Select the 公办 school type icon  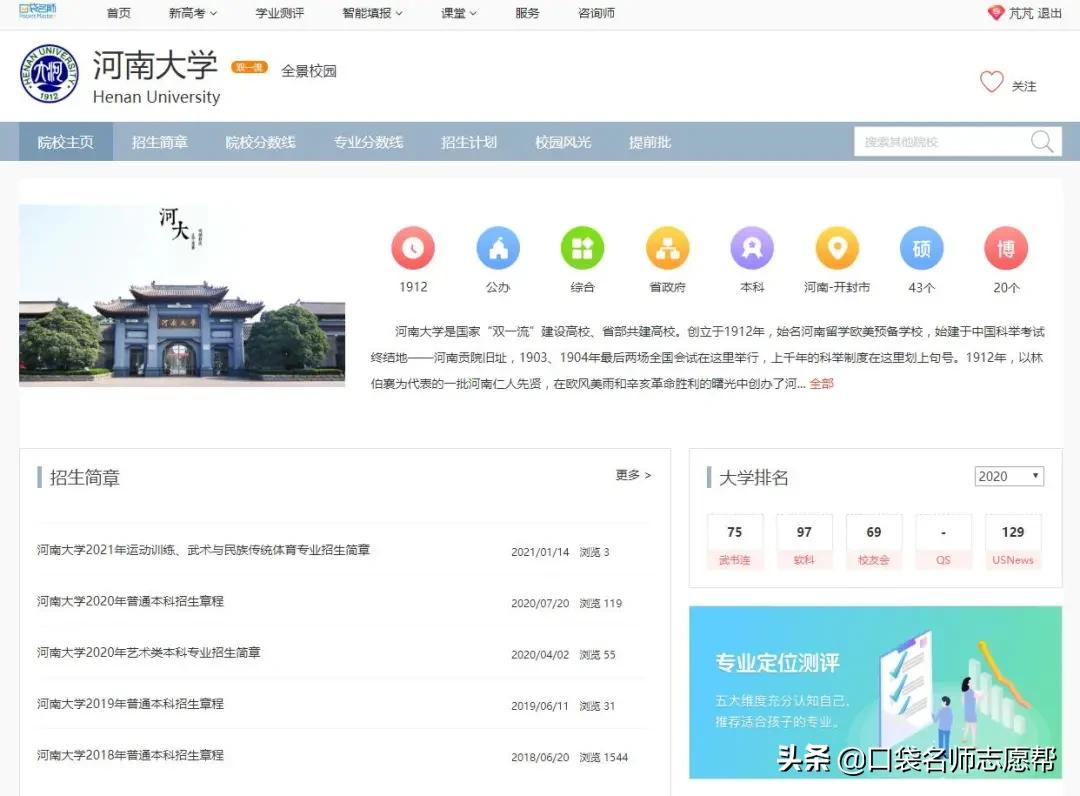tap(498, 247)
